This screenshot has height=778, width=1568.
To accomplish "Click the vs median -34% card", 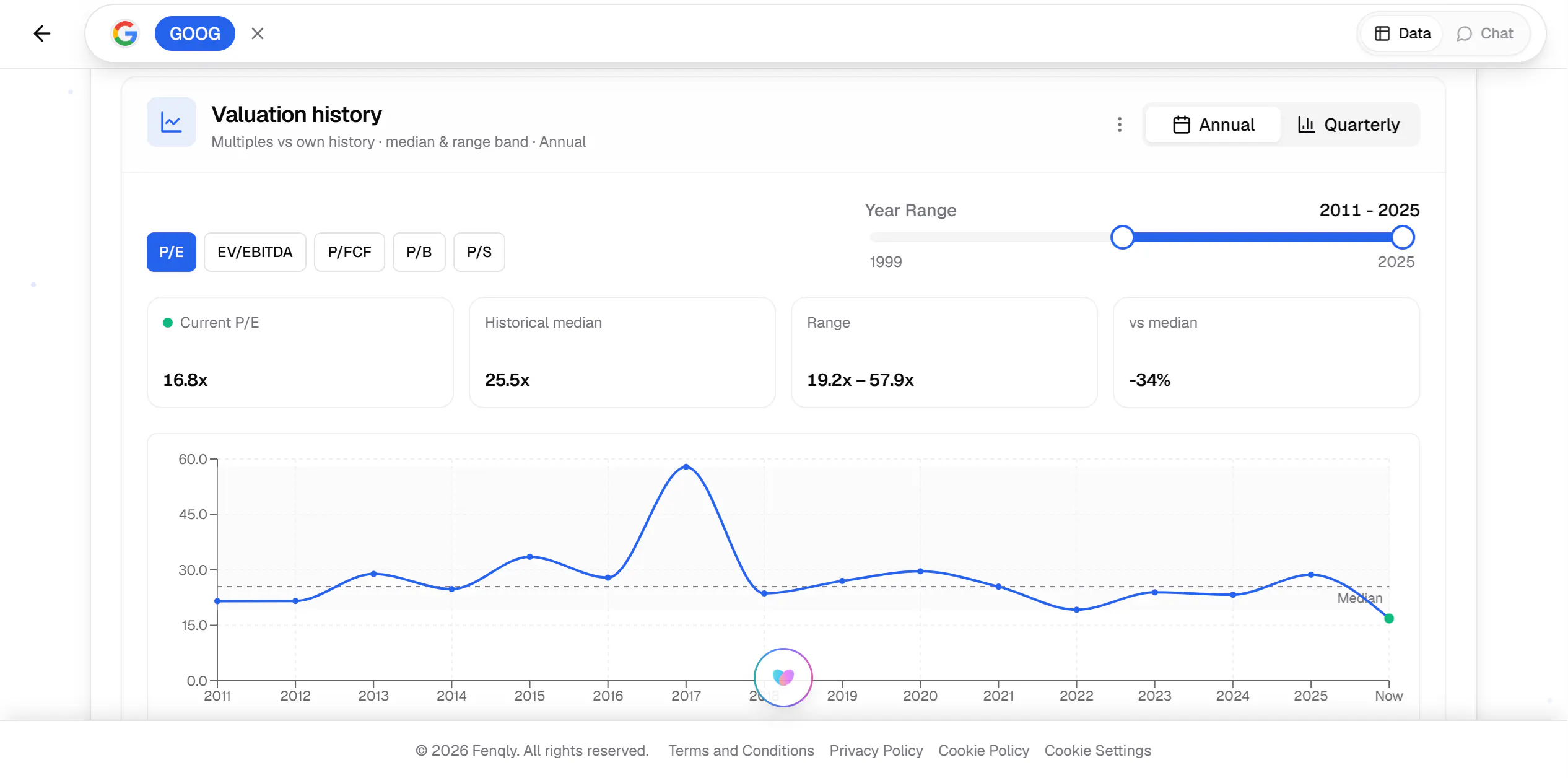I will 1266,352.
